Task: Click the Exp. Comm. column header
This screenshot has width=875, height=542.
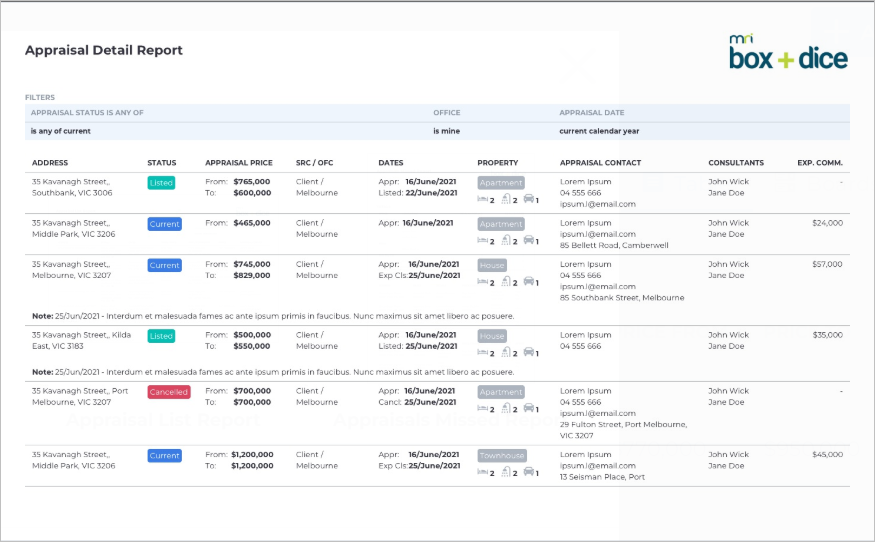Action: pos(820,163)
